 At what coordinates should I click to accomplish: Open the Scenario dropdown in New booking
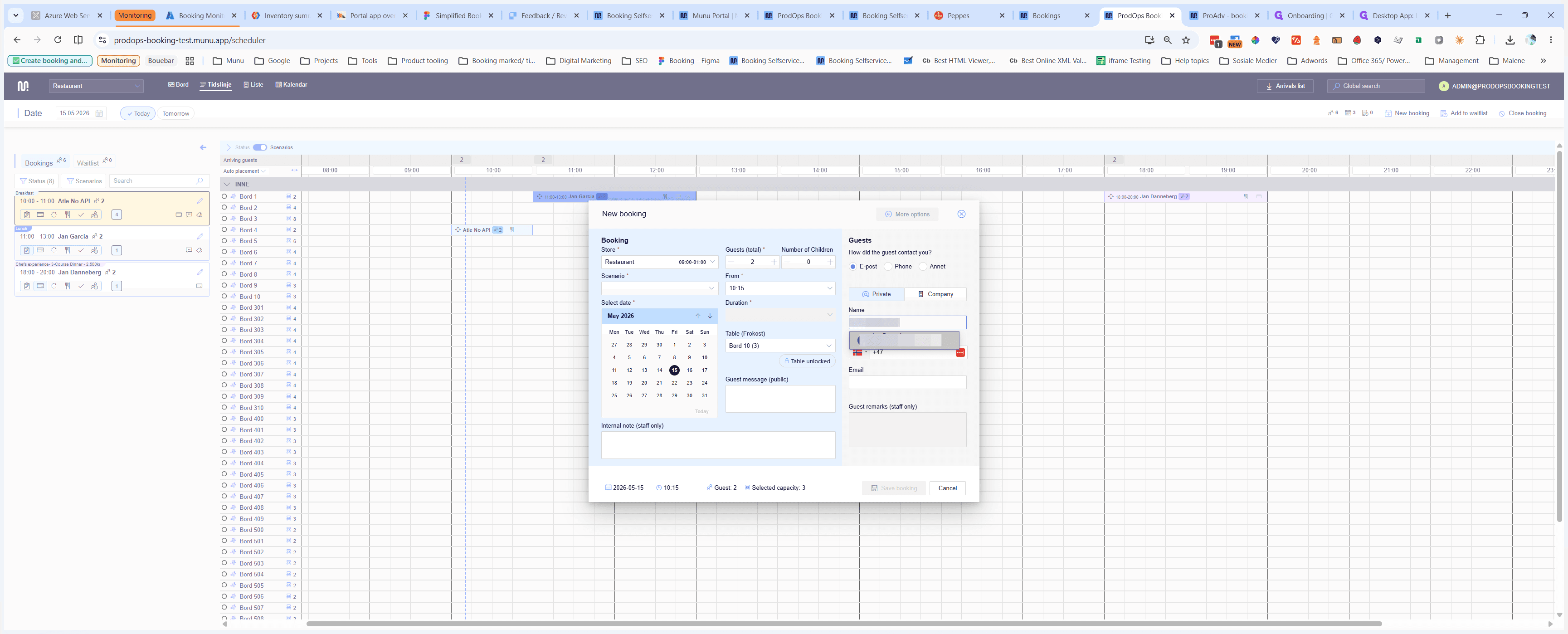[x=659, y=288]
